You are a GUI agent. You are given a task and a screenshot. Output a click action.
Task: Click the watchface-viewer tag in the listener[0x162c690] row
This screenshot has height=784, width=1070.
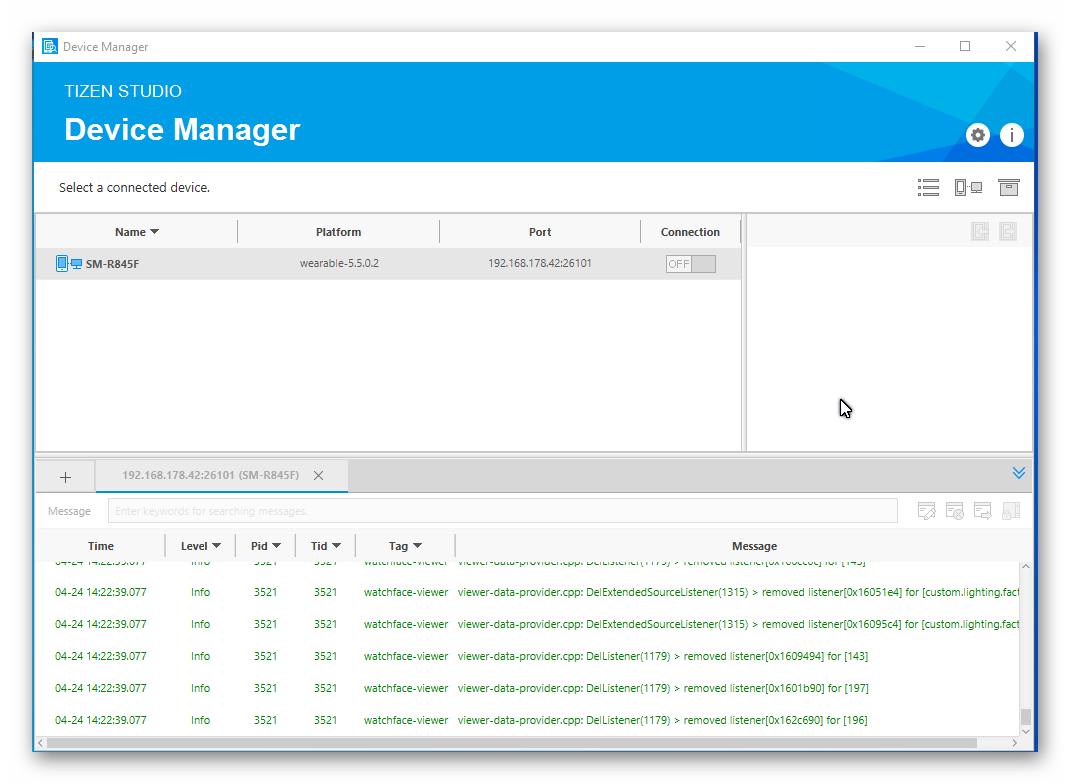[406, 721]
